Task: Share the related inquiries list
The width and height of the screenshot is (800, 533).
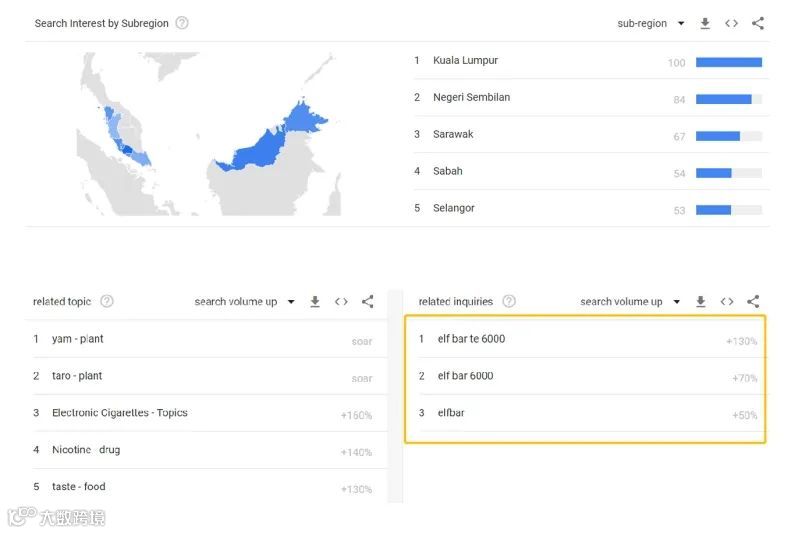Action: (x=753, y=301)
